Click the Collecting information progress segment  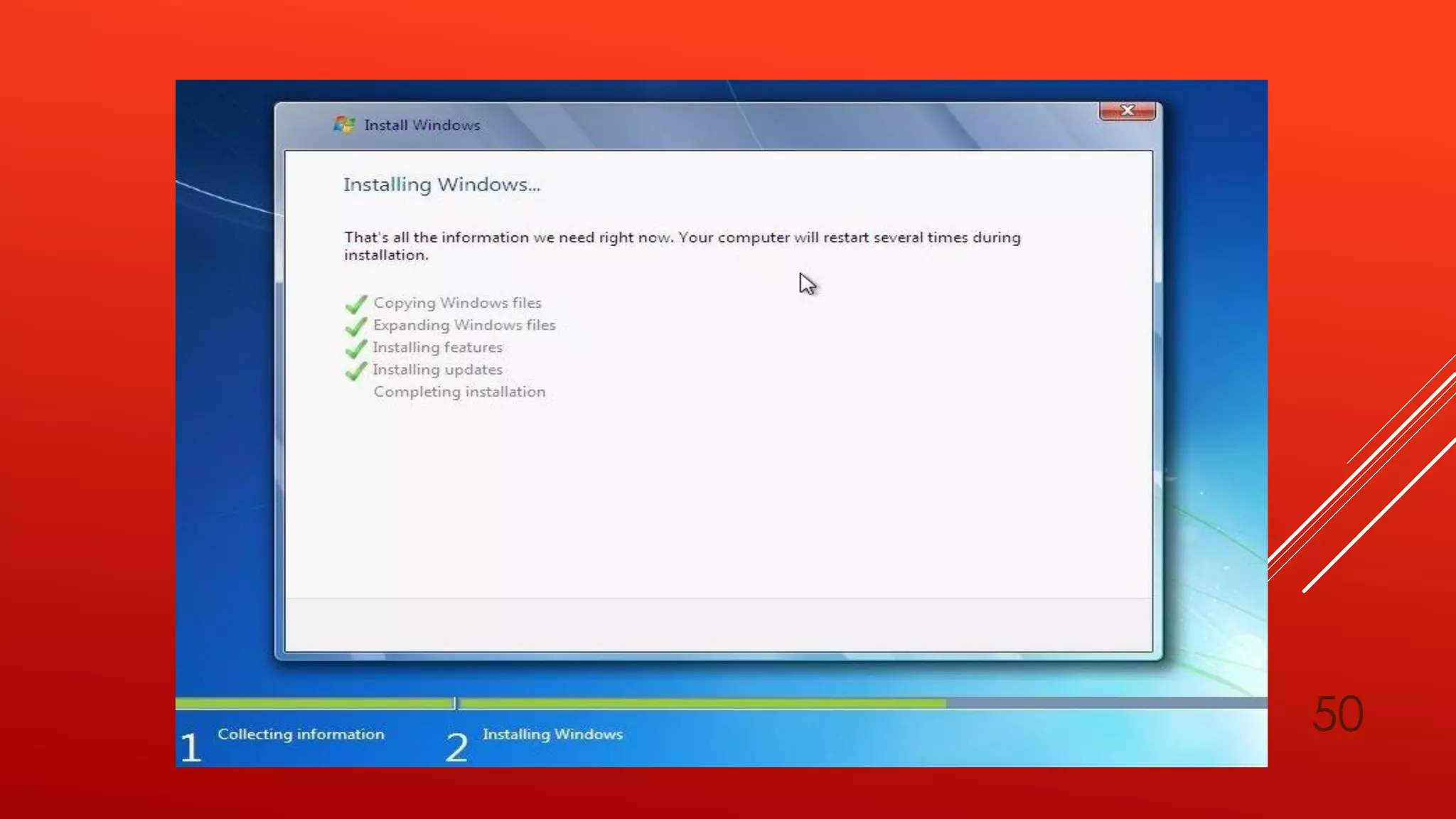point(314,703)
